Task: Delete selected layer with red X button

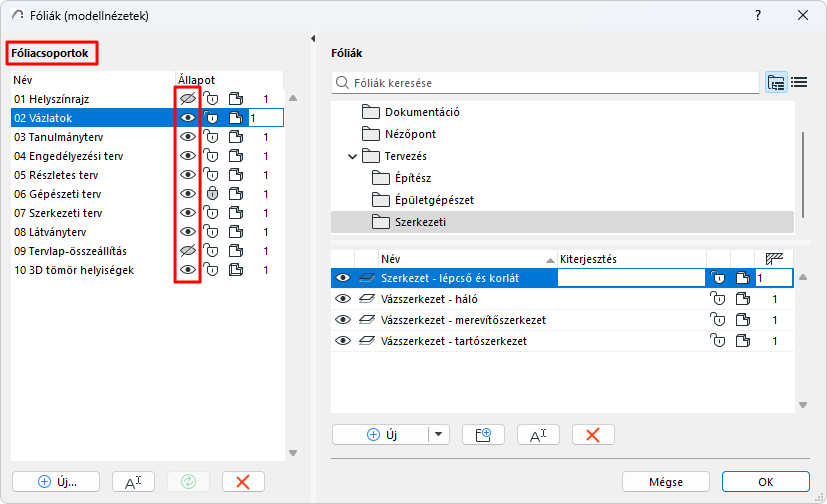Action: coord(593,434)
